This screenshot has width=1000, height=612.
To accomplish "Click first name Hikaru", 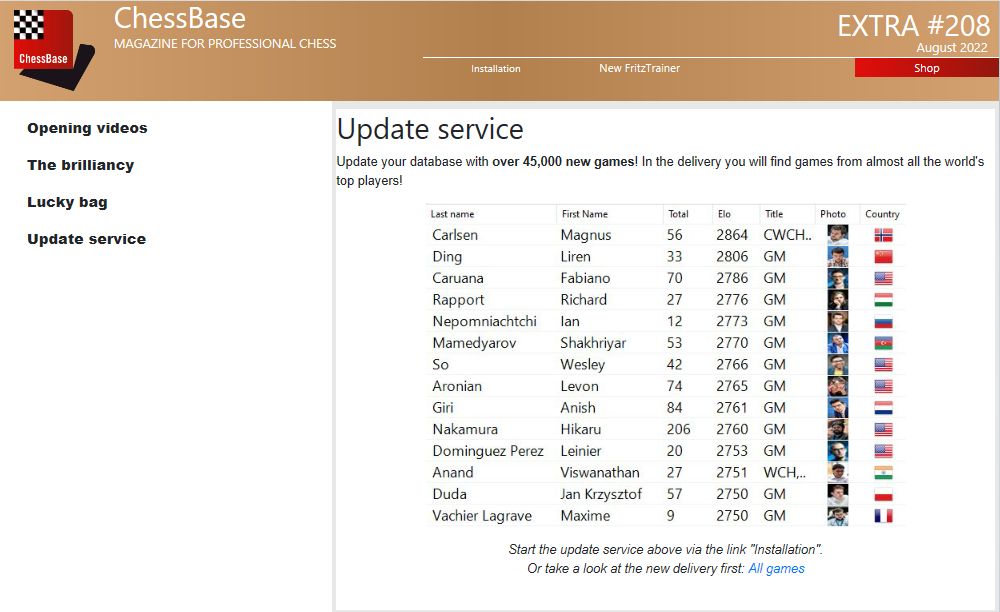I will click(580, 430).
